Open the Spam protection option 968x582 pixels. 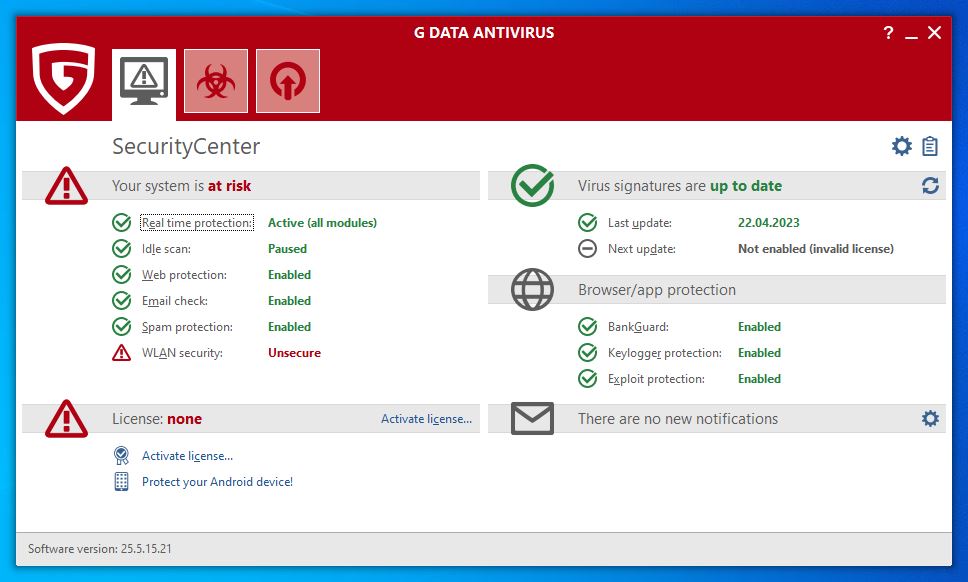(187, 326)
